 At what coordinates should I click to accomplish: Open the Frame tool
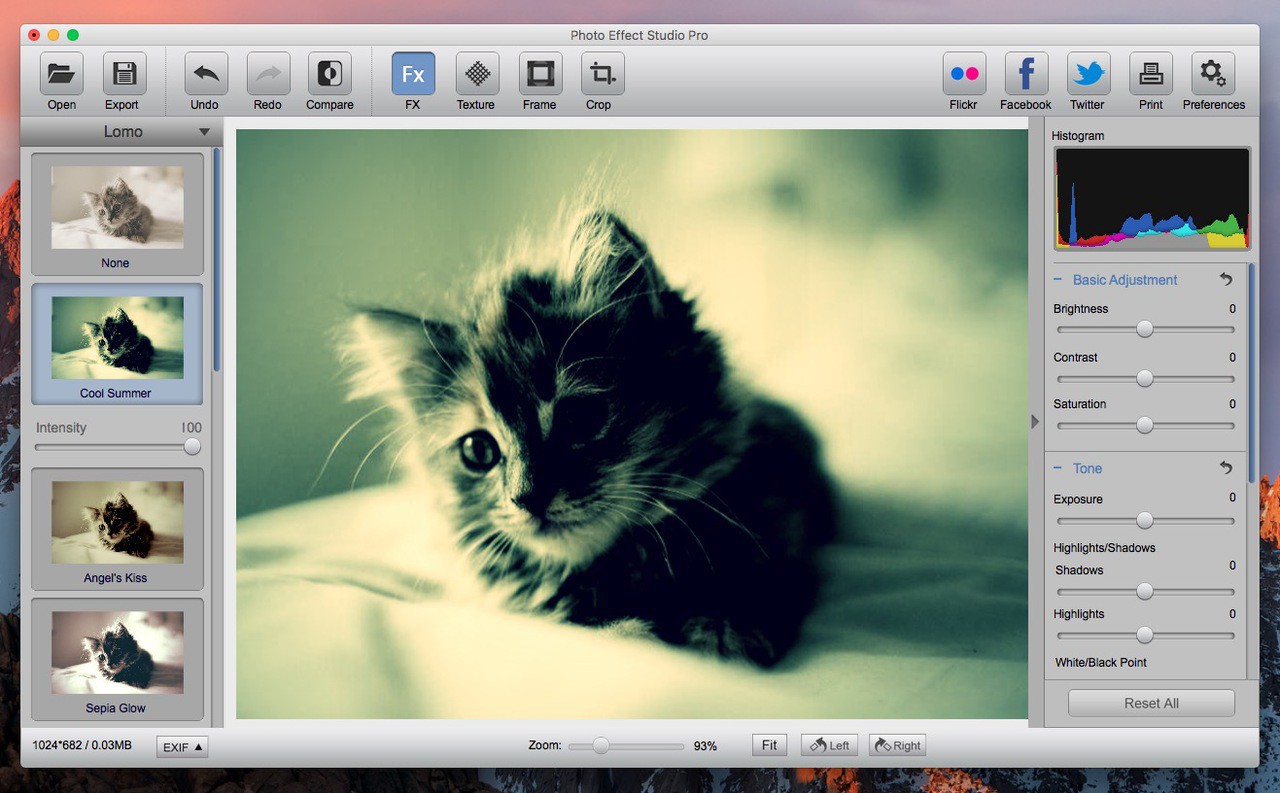click(x=540, y=75)
